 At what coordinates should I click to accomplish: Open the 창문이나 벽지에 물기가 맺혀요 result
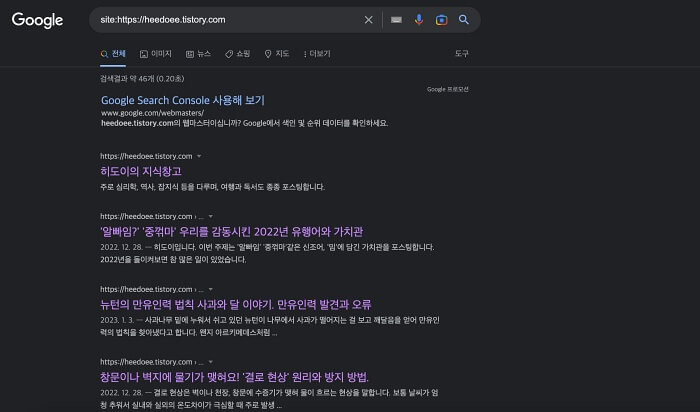[x=234, y=378]
